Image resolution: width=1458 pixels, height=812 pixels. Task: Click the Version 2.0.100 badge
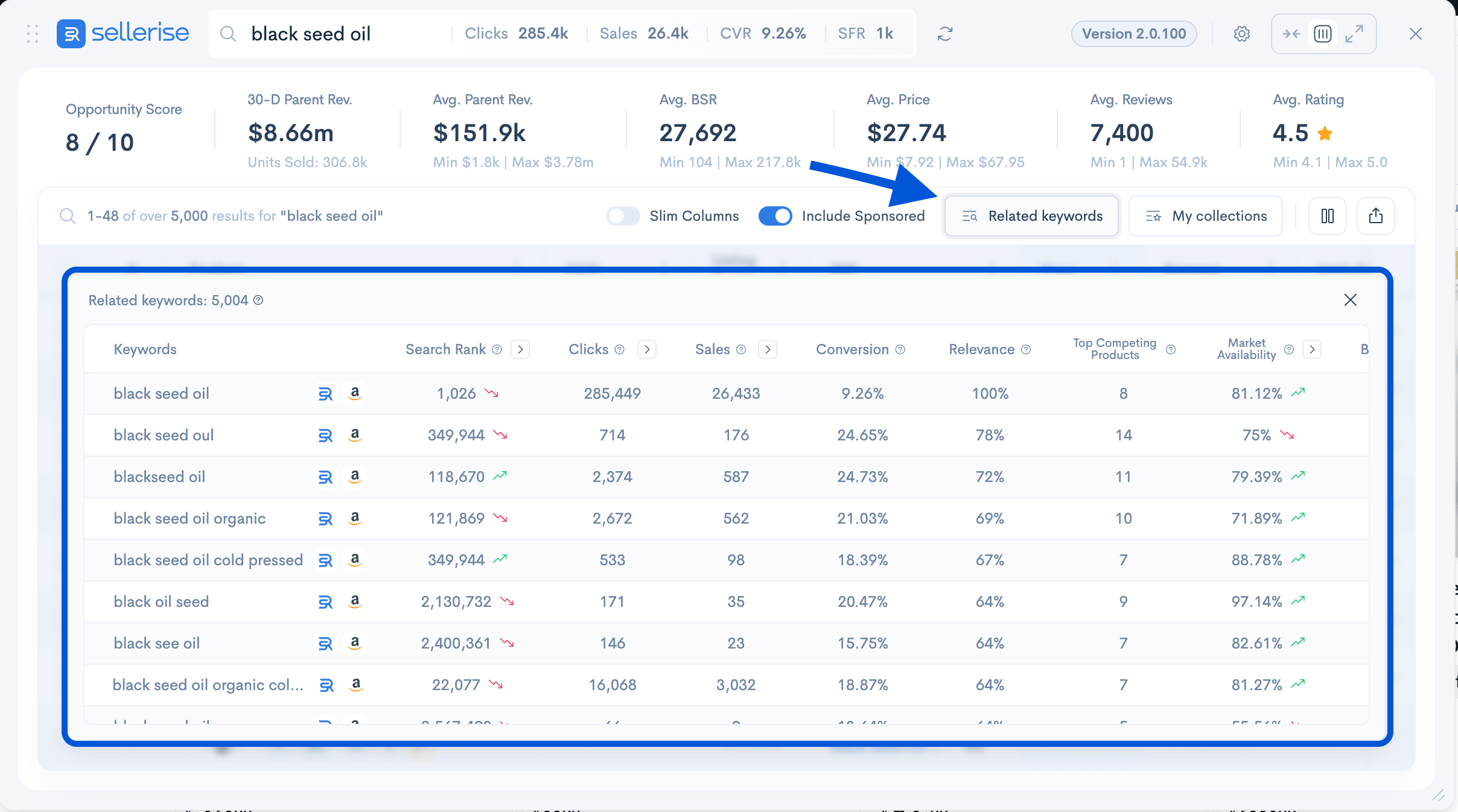pos(1133,34)
